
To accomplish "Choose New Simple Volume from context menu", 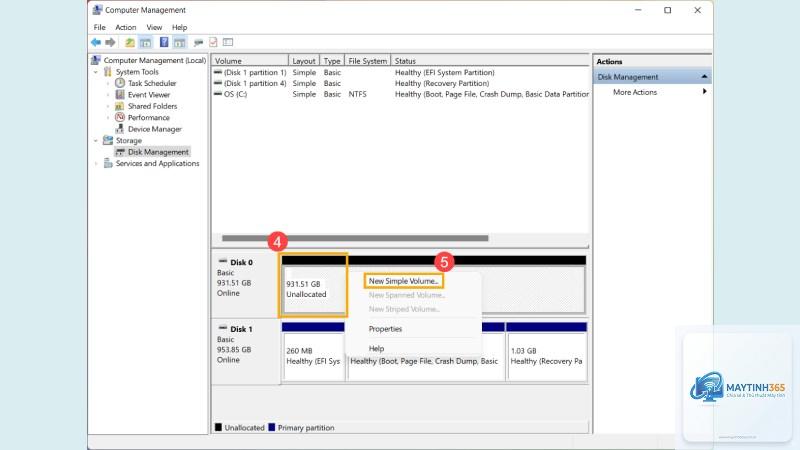I will [x=404, y=281].
